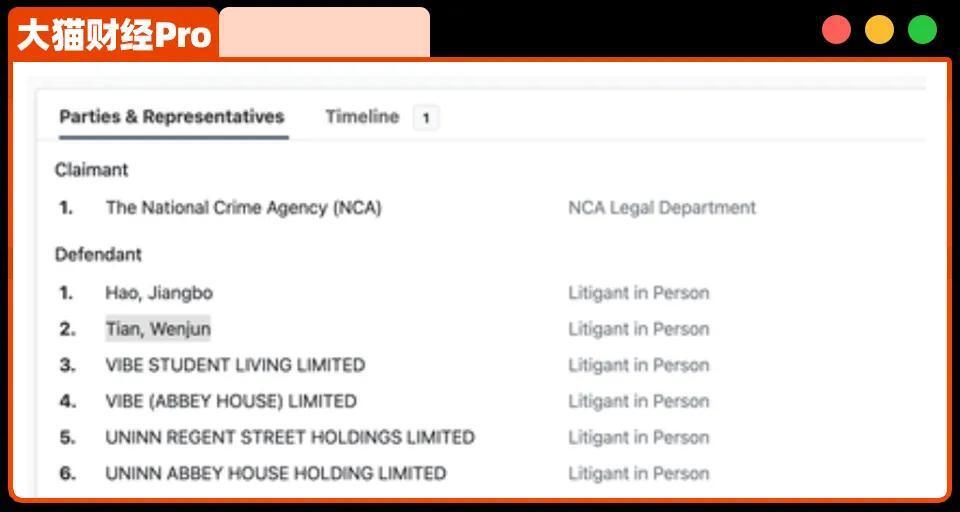Screen dimensions: 960x512
Task: Open the Parties & Representatives tab
Action: [171, 117]
